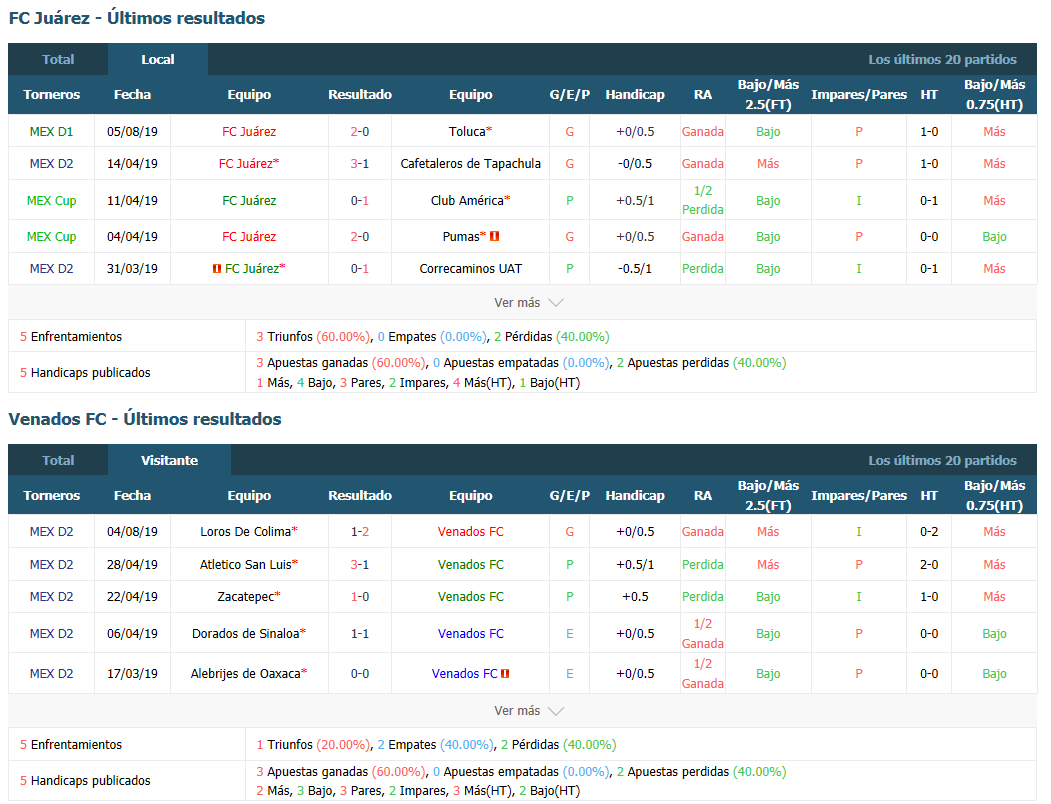1051x804 pixels.
Task: Click 'Los últimos 20 partidos' in Venados FC section
Action: pos(942,460)
